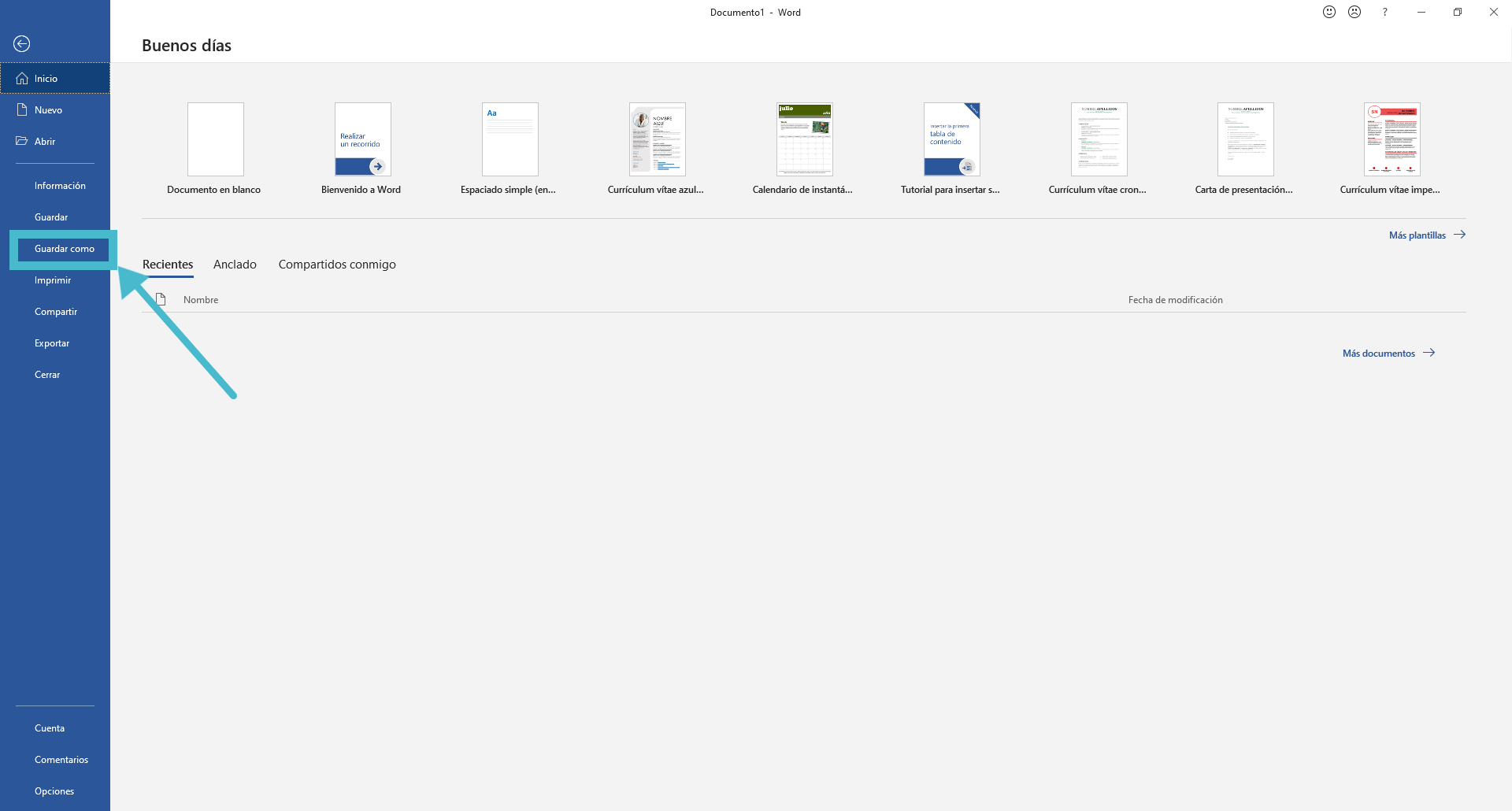Create a Documento en blanco
Screen dimensions: 1512x811
(215, 149)
